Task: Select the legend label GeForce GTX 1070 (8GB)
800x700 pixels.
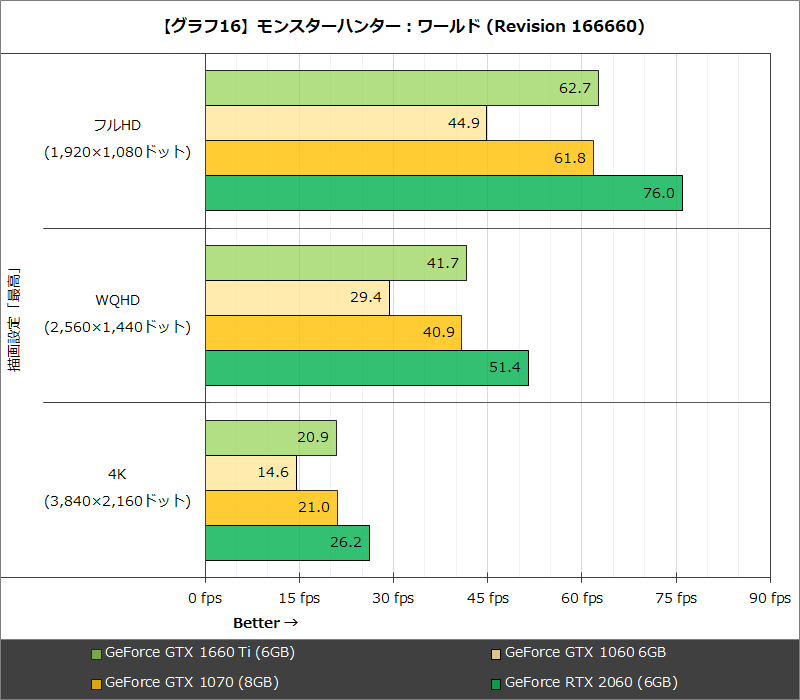Action: click(192, 683)
